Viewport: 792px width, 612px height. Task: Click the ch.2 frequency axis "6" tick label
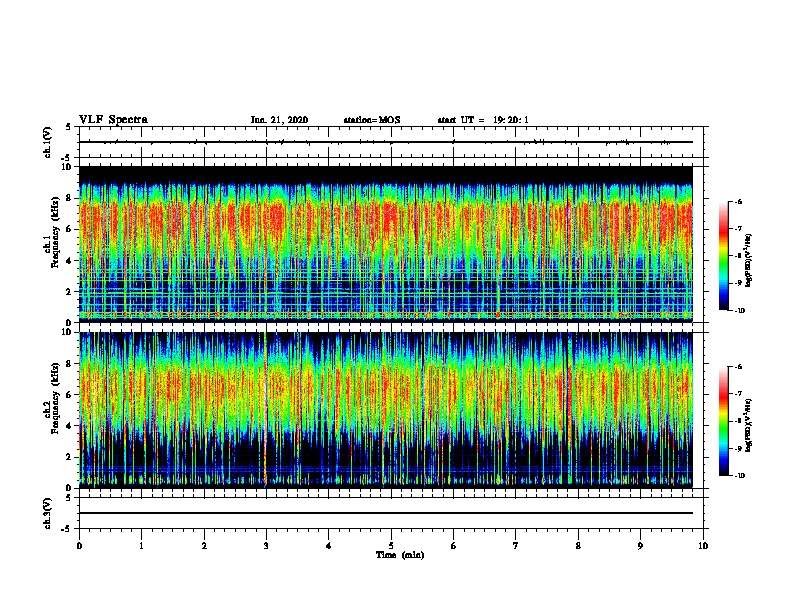(70, 395)
